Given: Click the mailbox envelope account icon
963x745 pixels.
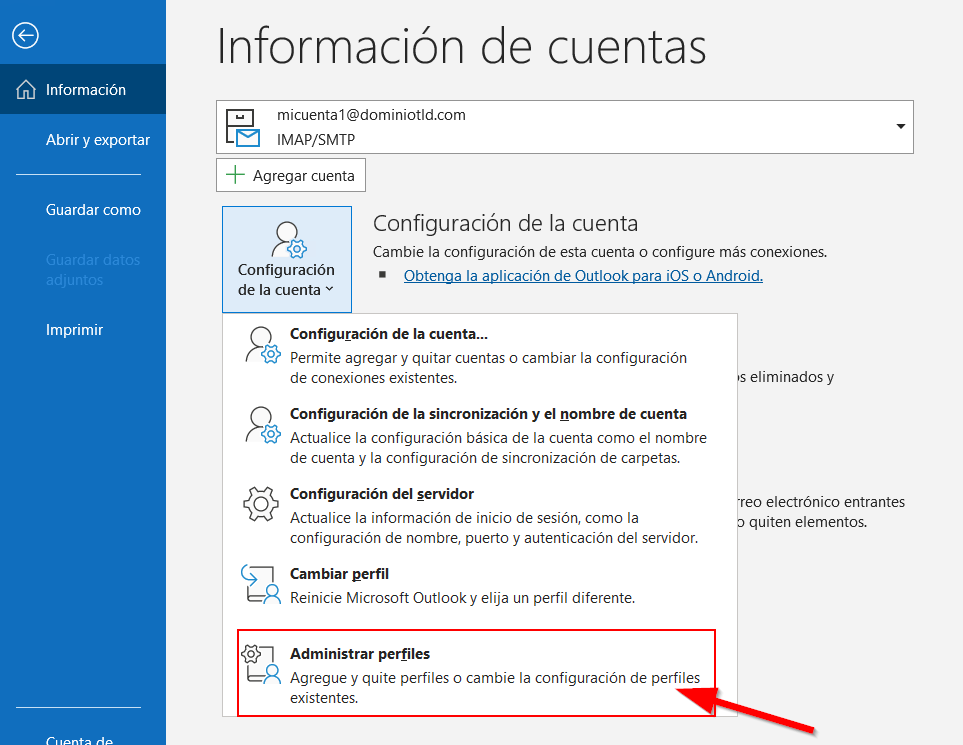Looking at the screenshot, I should 243,128.
